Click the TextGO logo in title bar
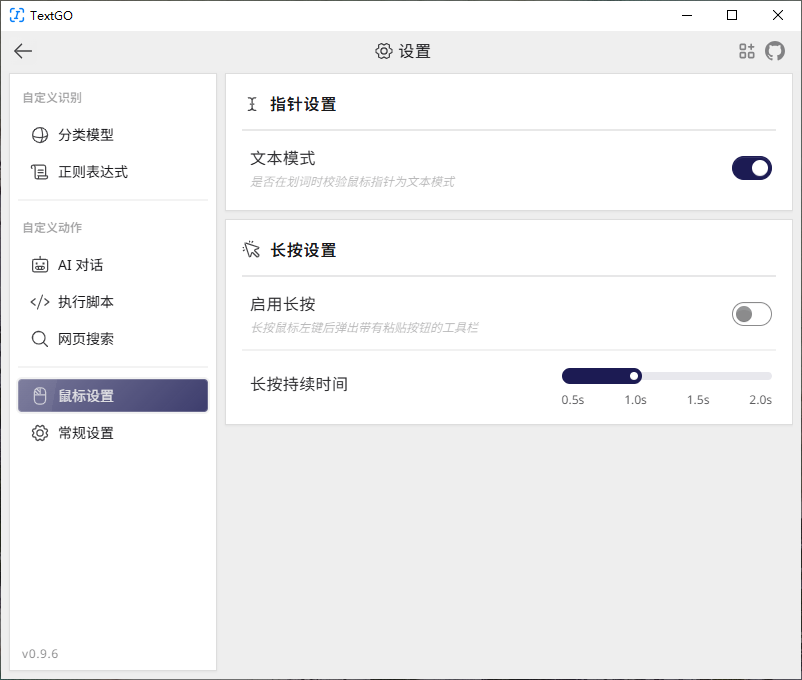Image resolution: width=802 pixels, height=680 pixels. point(17,15)
